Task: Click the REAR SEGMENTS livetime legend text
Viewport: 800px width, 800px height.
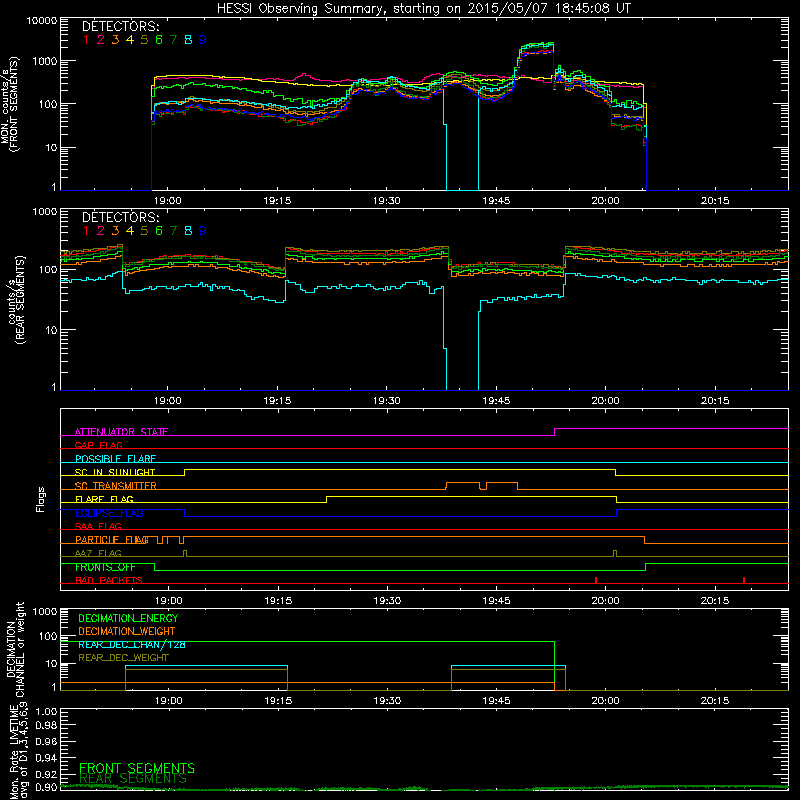Action: point(133,779)
